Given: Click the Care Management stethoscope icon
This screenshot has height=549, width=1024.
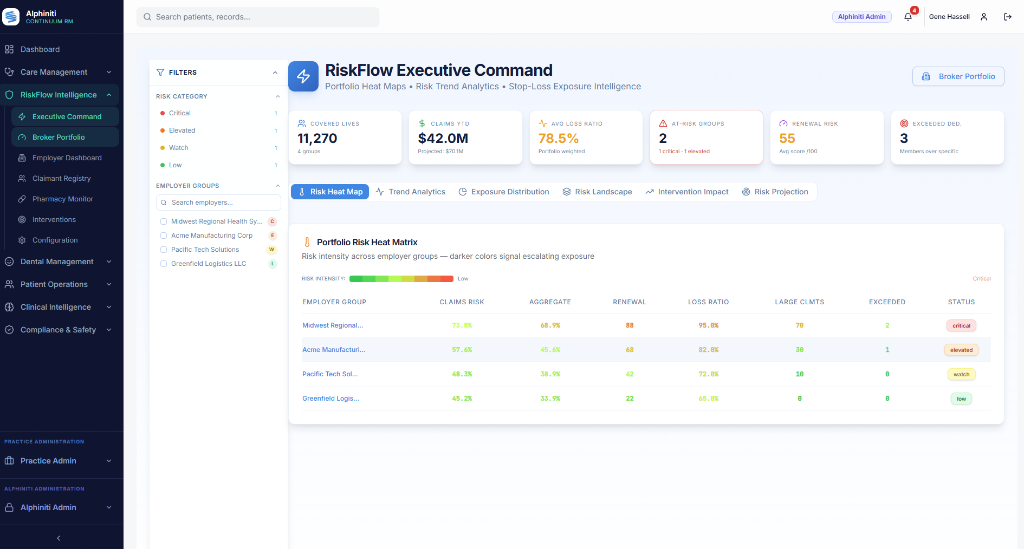Looking at the screenshot, I should point(9,72).
